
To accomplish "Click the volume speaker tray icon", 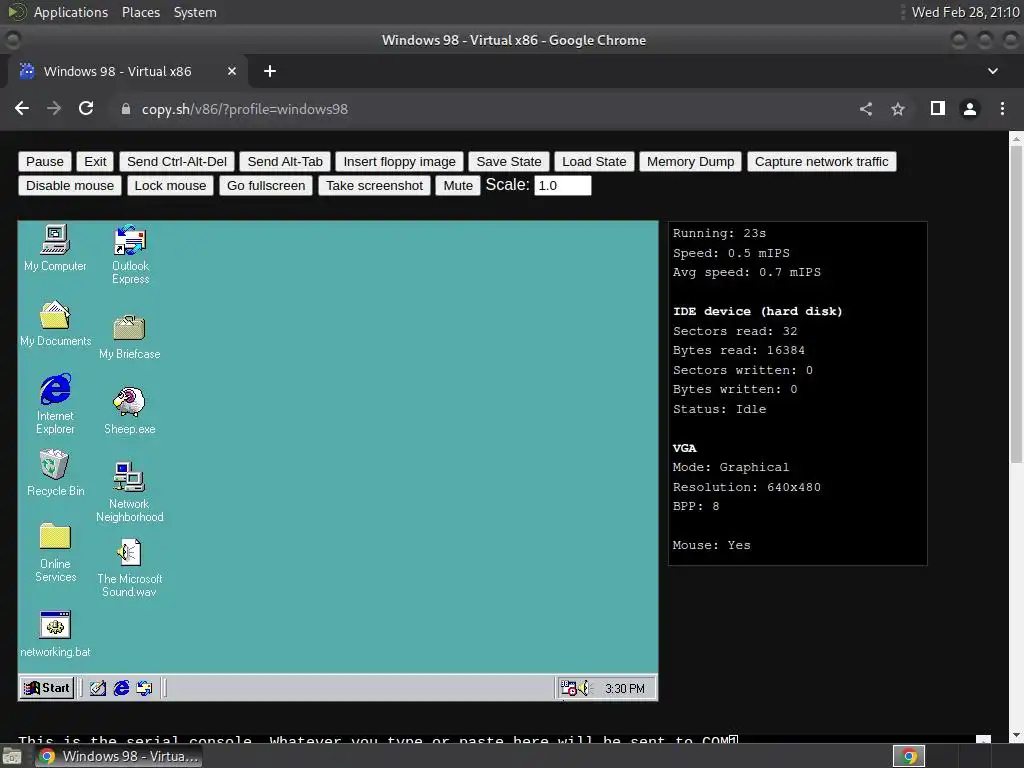I will point(584,688).
